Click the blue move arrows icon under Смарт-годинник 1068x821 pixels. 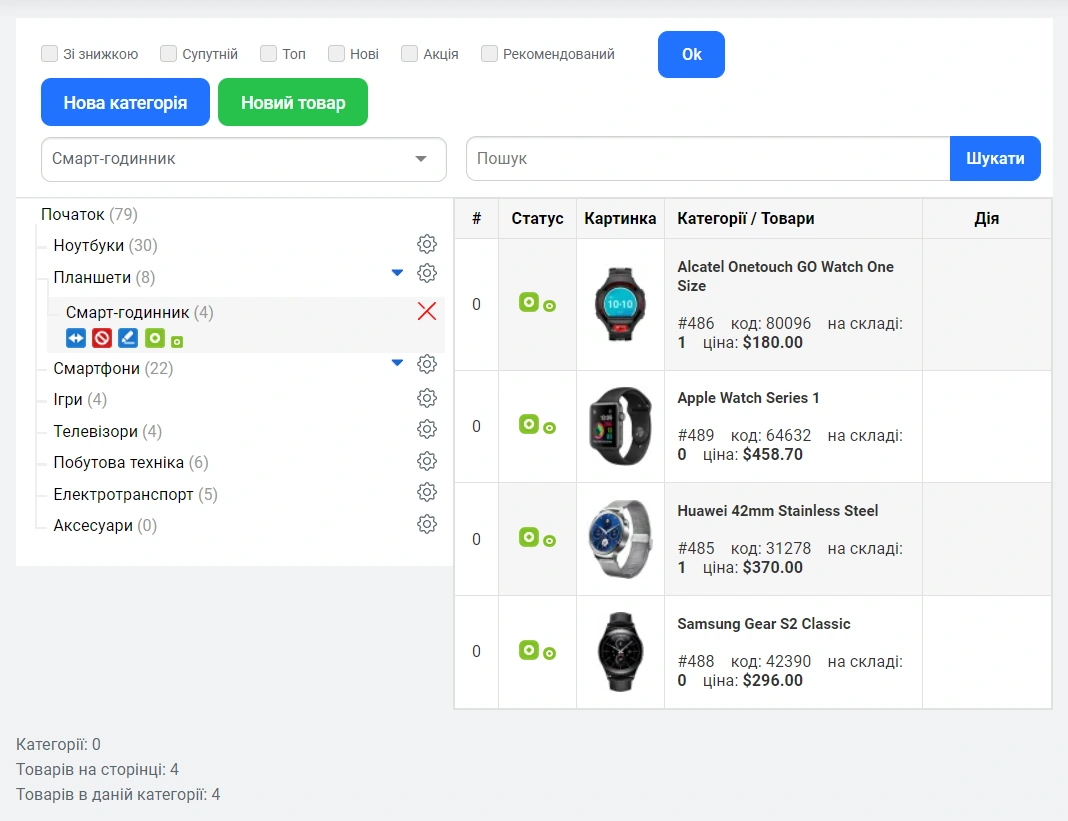(76, 338)
